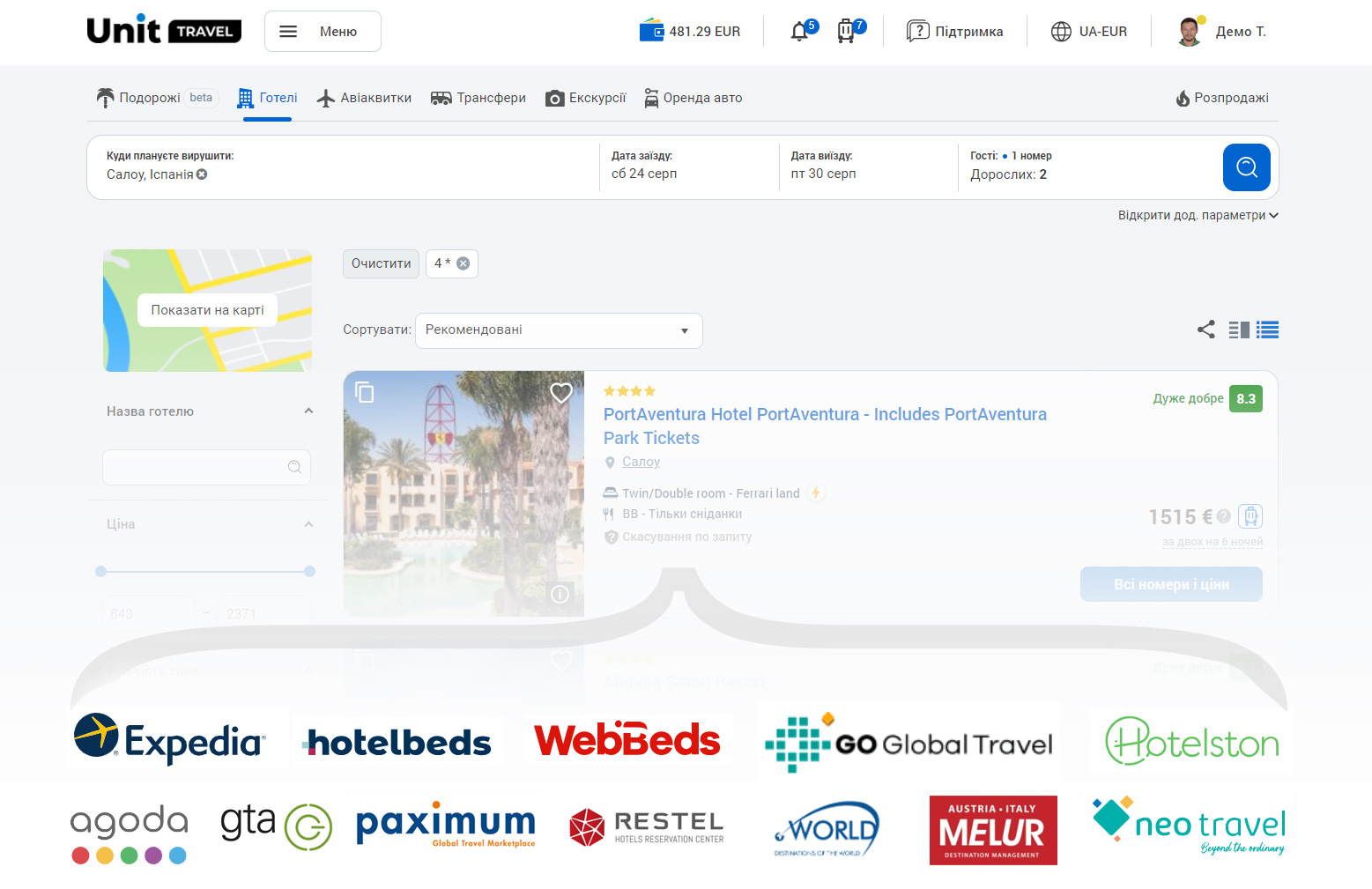
Task: Switch to compact list view icon
Action: tap(1267, 330)
